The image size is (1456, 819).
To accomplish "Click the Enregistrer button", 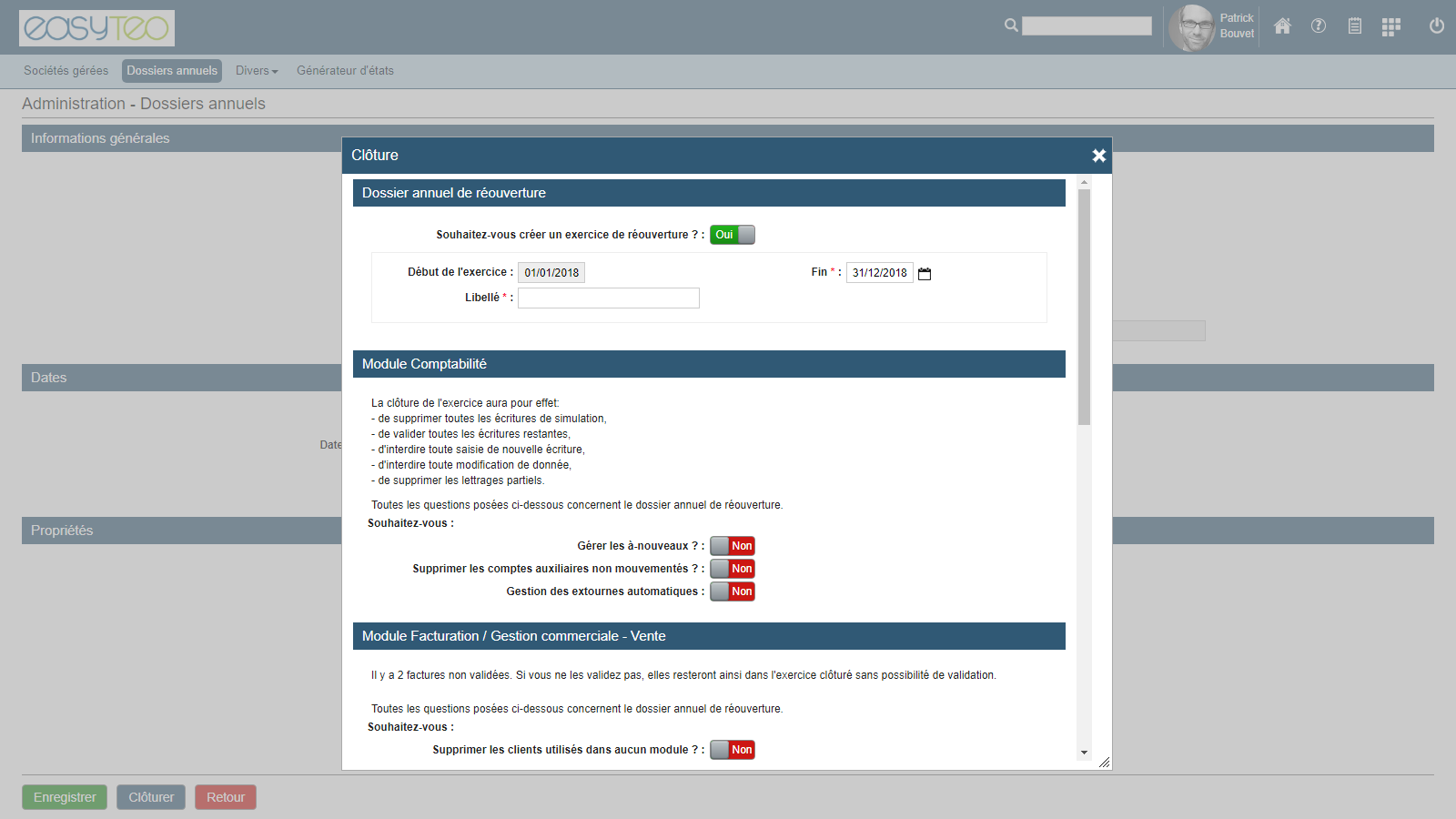I will coord(65,797).
